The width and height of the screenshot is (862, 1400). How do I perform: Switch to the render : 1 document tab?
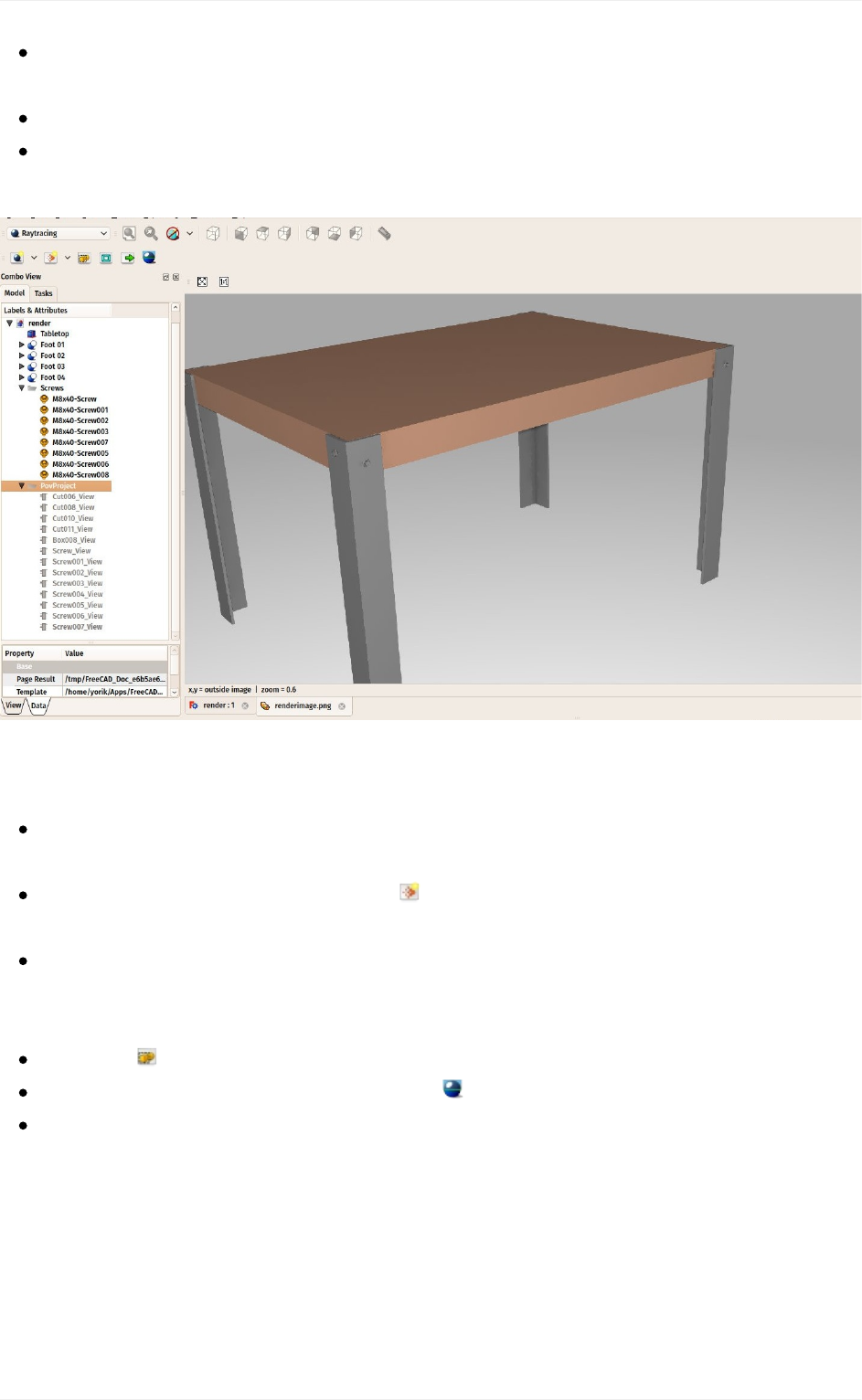point(218,705)
